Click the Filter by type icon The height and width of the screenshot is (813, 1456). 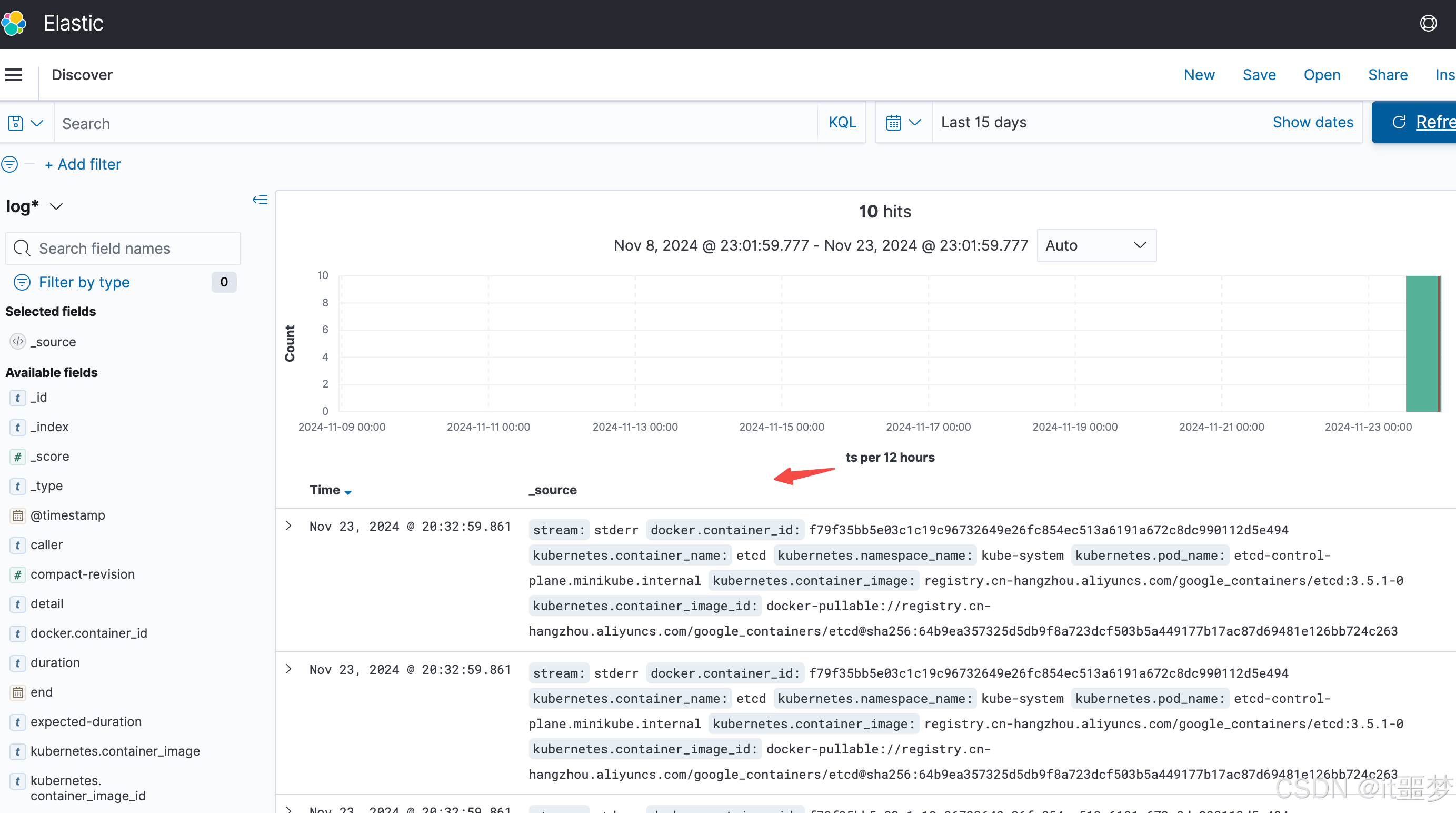pyautogui.click(x=22, y=282)
